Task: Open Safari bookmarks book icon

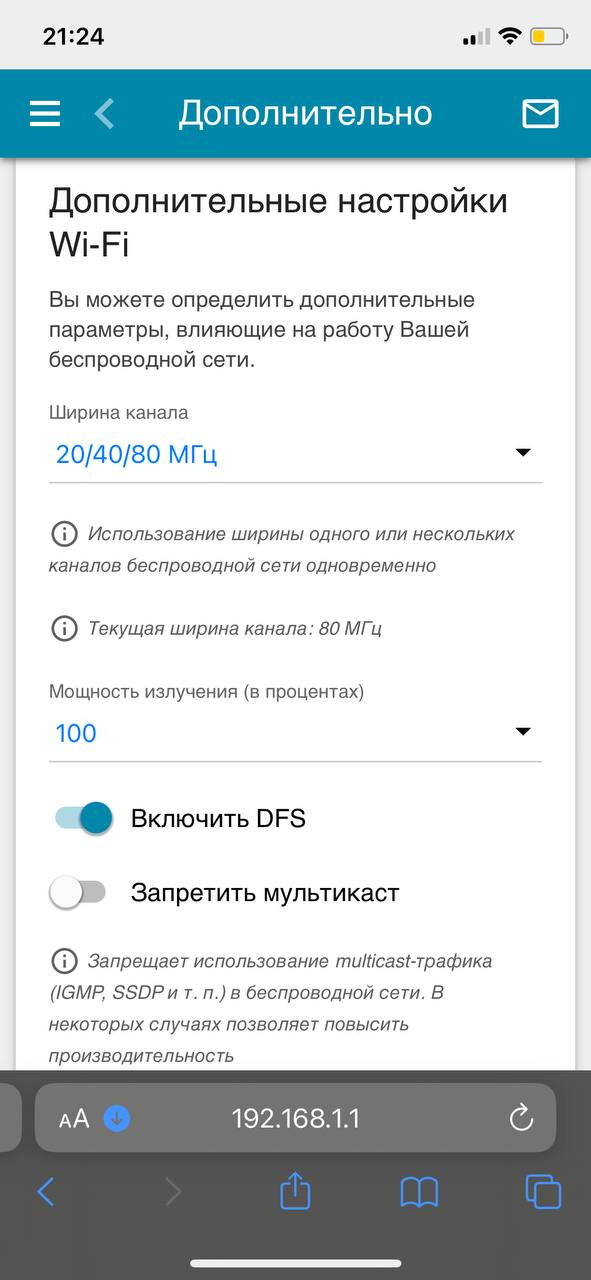Action: tap(419, 1191)
